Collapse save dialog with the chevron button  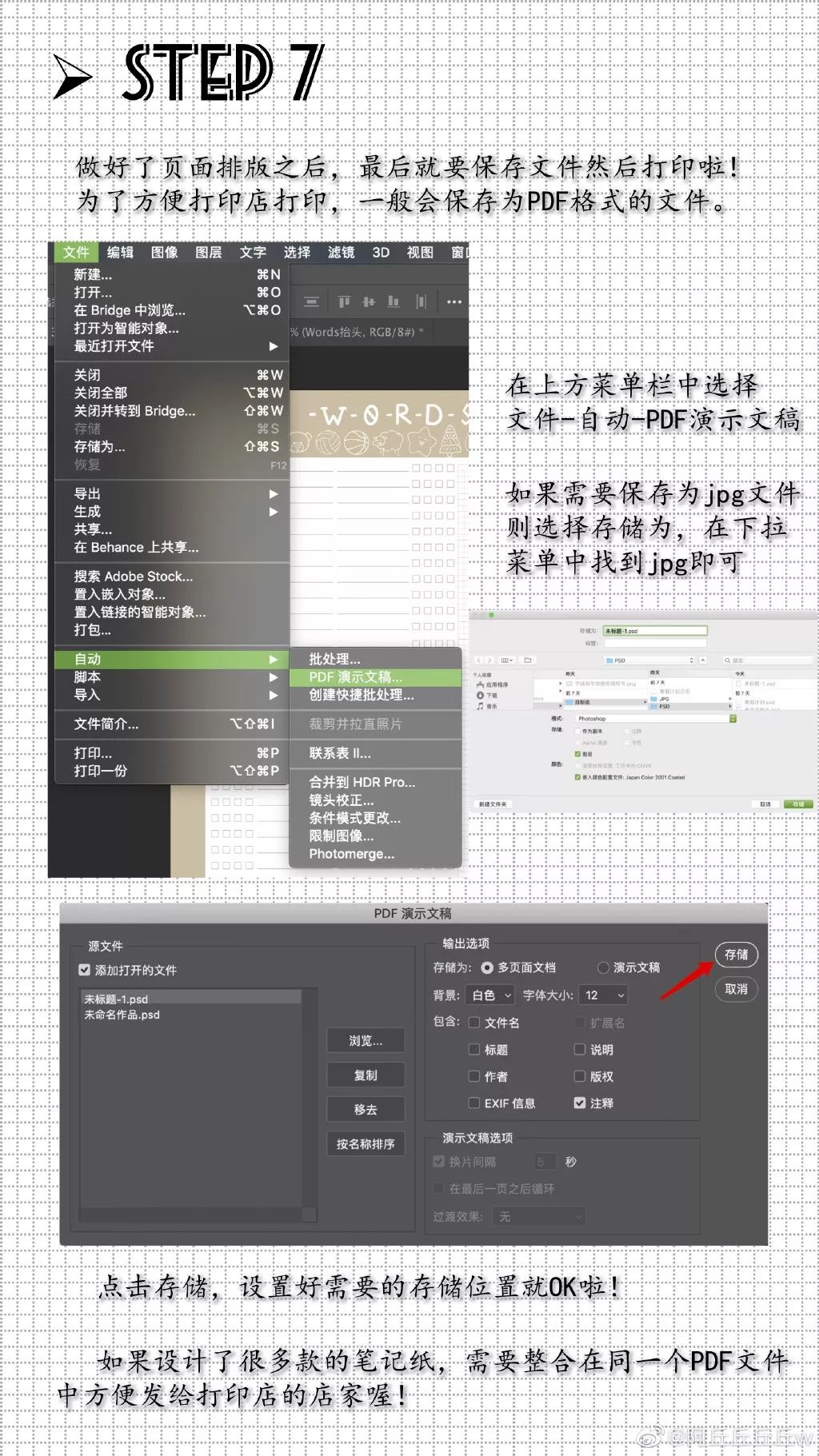(x=702, y=660)
